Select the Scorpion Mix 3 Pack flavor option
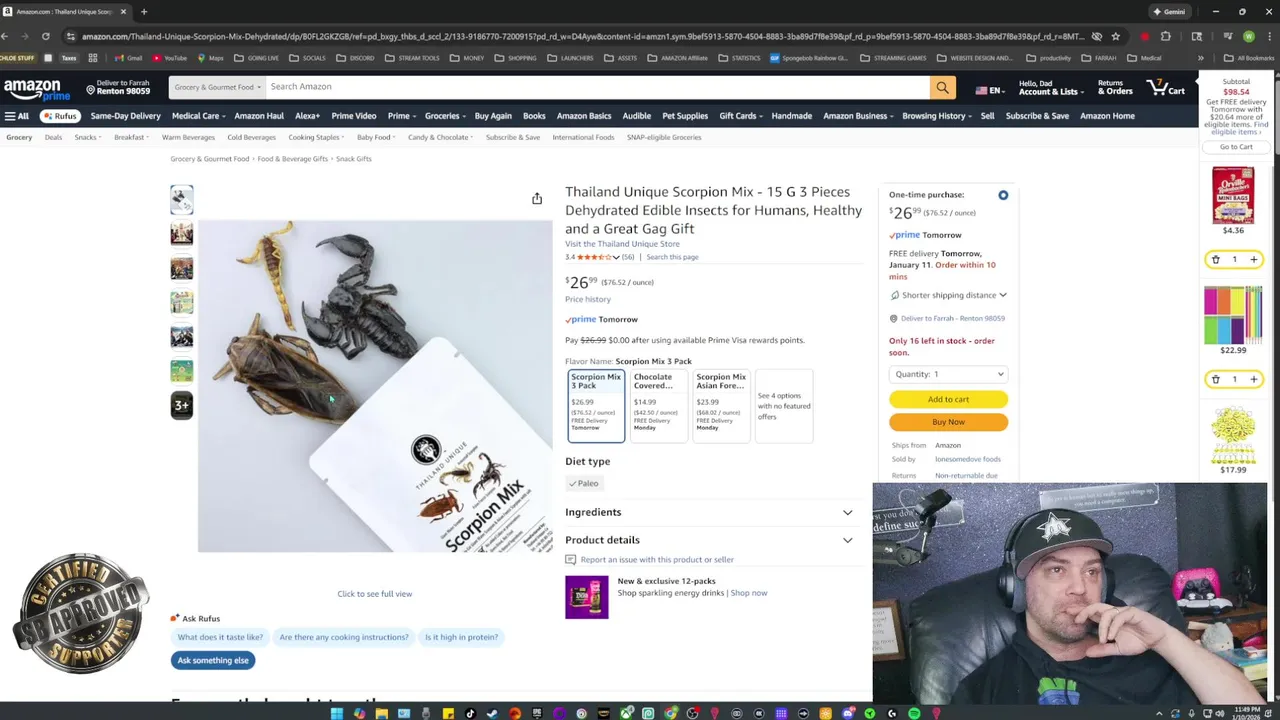 point(596,405)
